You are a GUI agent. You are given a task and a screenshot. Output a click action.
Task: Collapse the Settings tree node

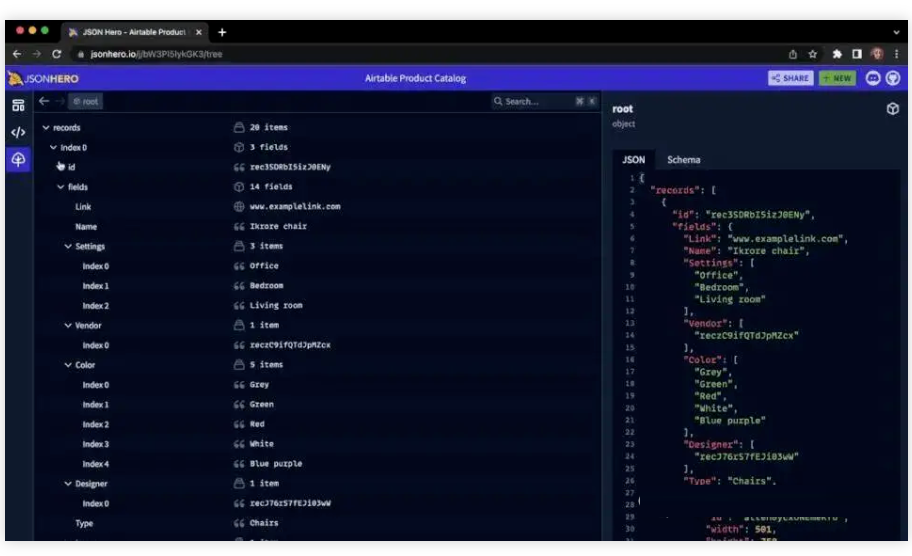click(x=68, y=246)
